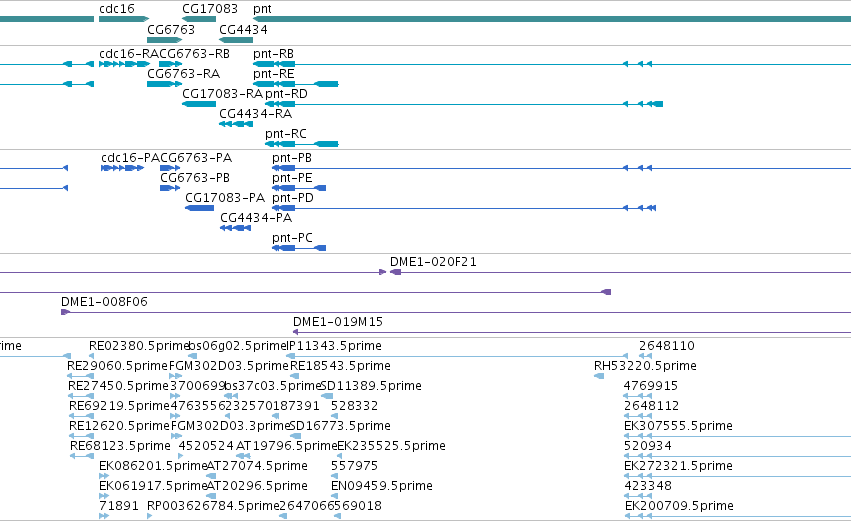Select BAC clone DME1-020F21
Viewport: 851px width, 521px height.
coord(433,262)
